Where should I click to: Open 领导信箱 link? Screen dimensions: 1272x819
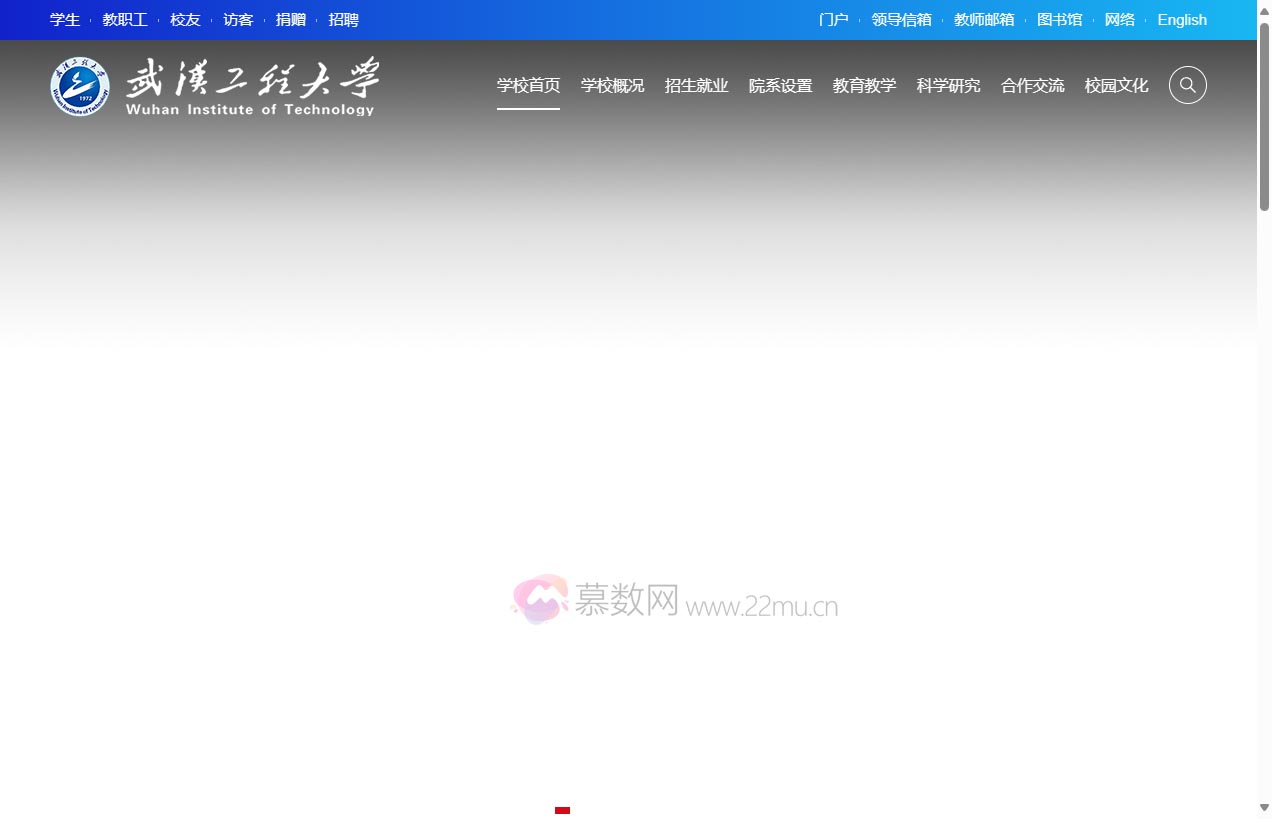coord(901,20)
